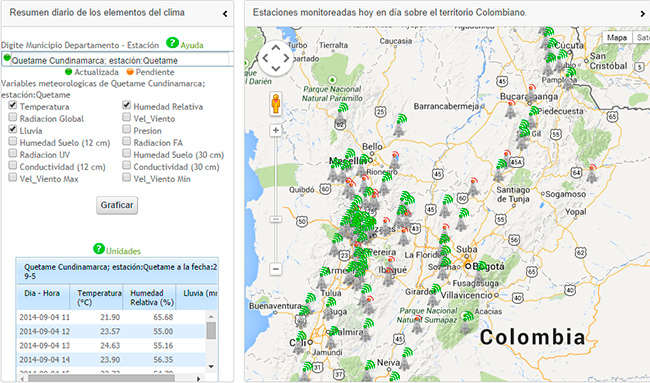Click the map pan control circle
Viewport: 650px width, 383px height.
pos(276,58)
